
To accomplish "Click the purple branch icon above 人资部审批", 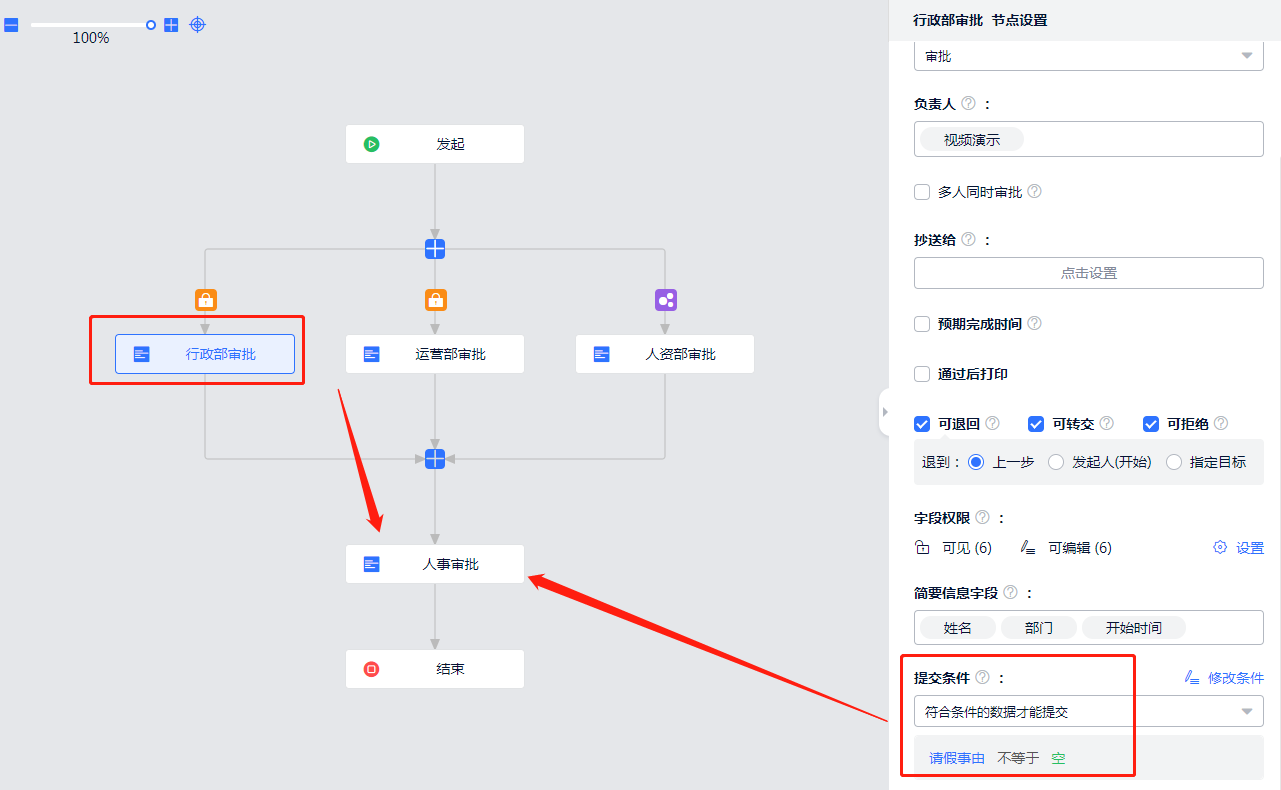I will pos(666,300).
